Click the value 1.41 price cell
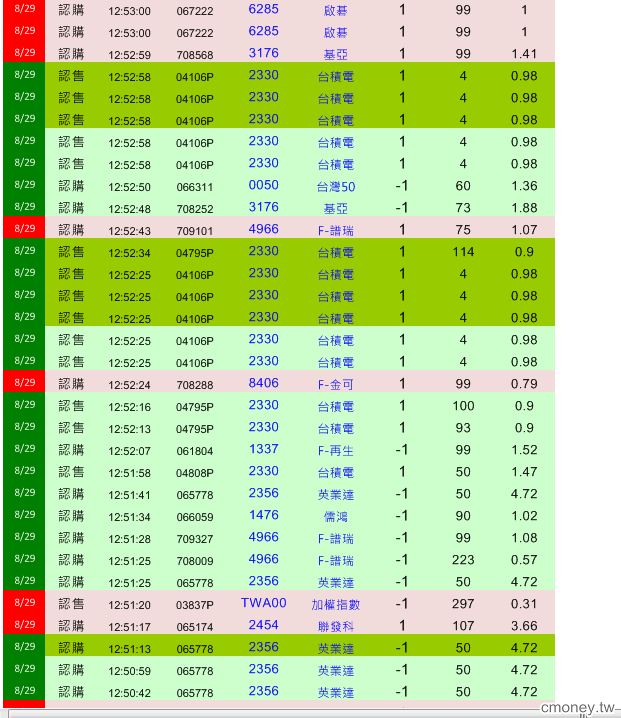The width and height of the screenshot is (621, 718). click(524, 54)
